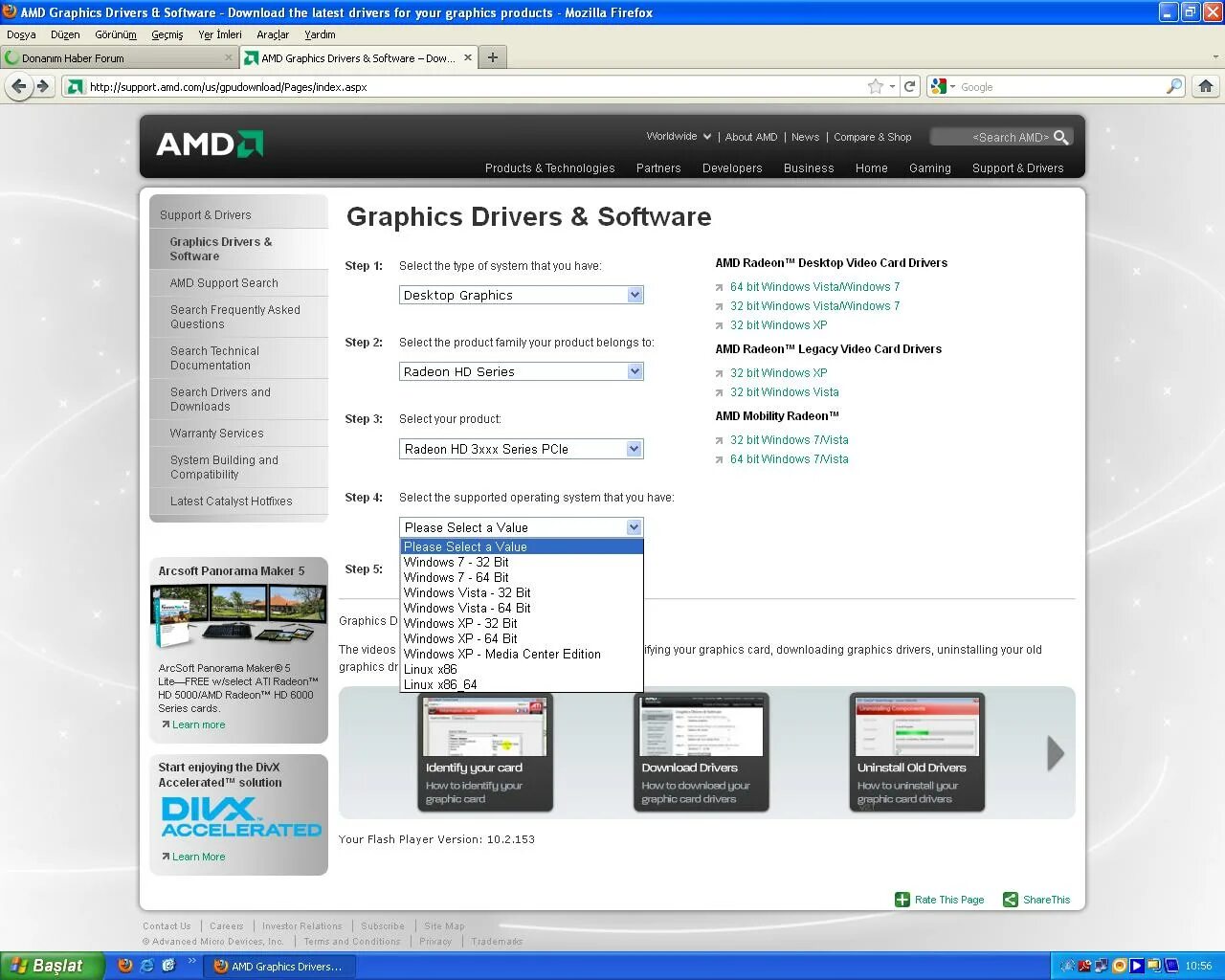Click the system tray clock 10:56
This screenshot has width=1225, height=980.
click(x=1198, y=967)
